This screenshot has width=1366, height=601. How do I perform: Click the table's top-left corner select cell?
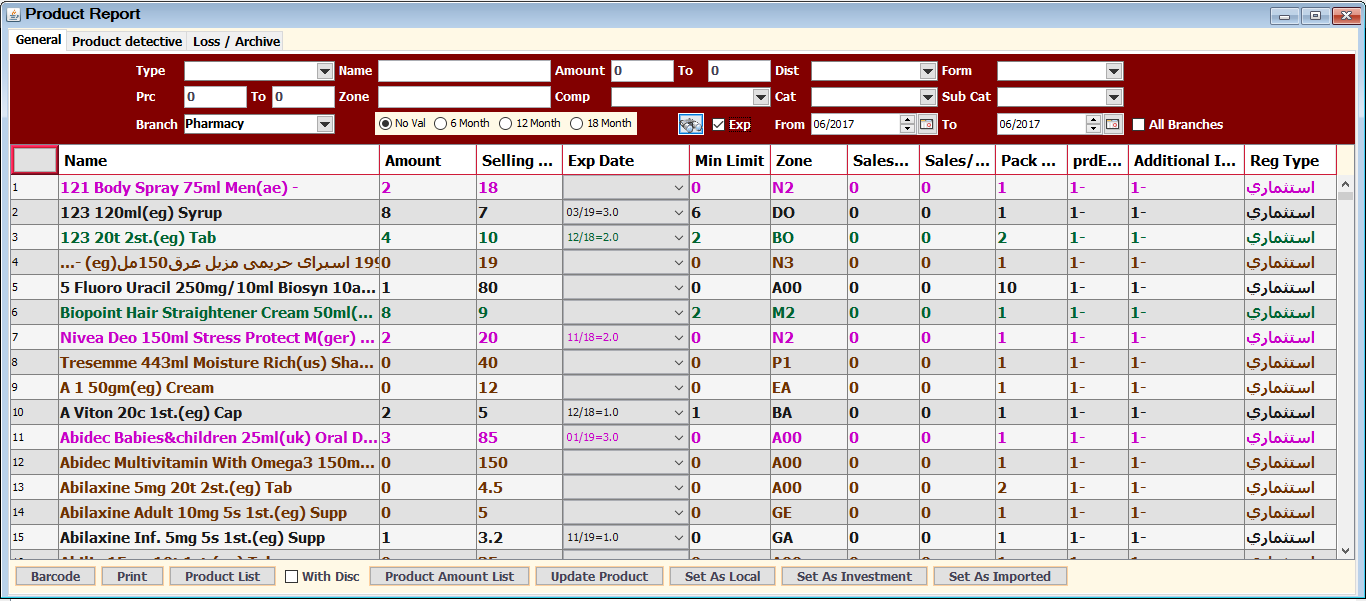[x=35, y=160]
